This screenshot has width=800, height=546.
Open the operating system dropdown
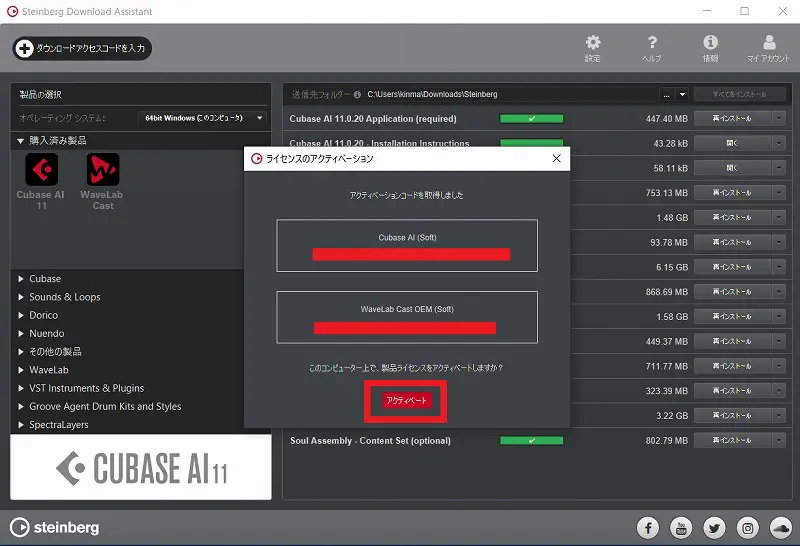(202, 118)
